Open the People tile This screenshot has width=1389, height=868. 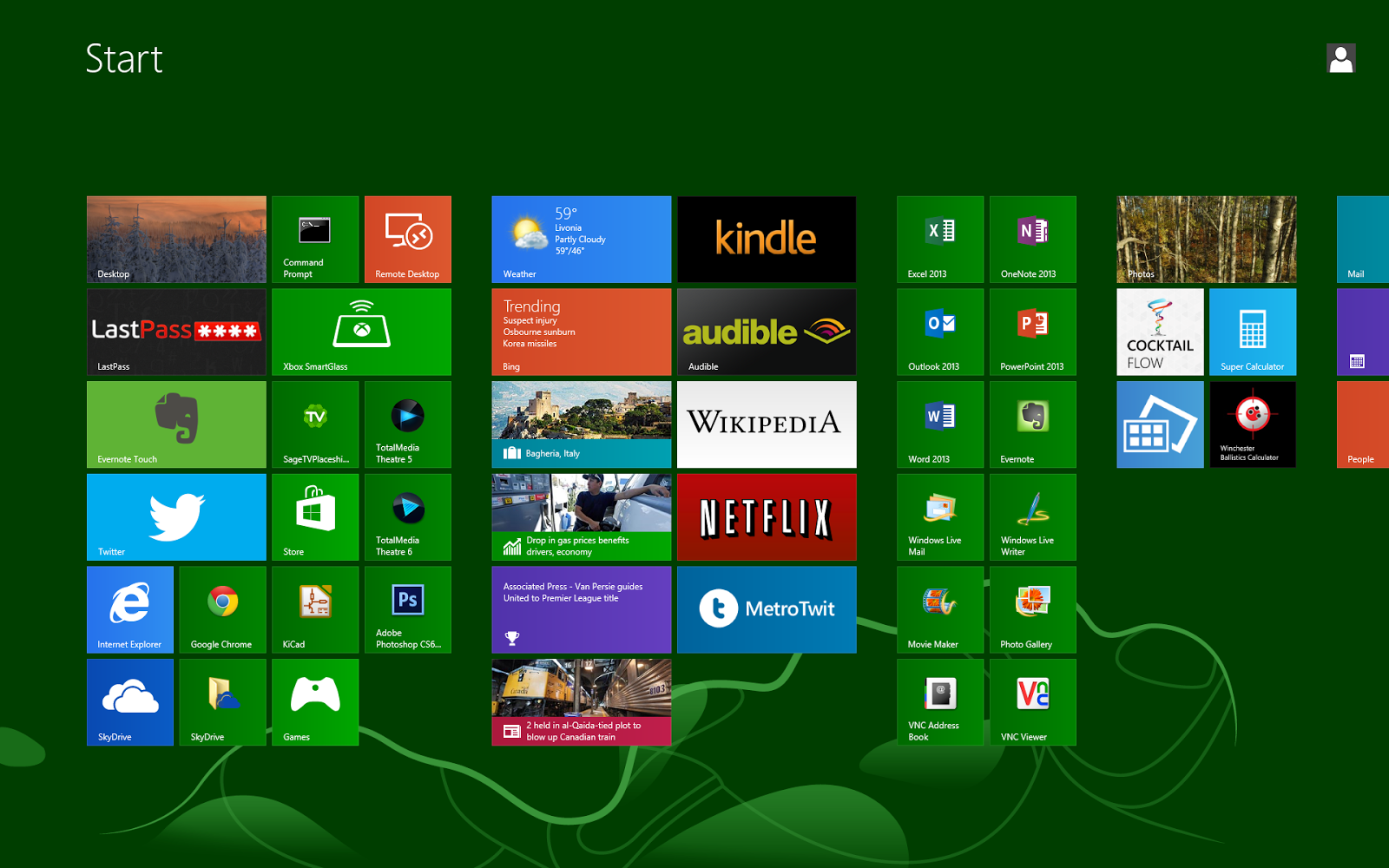[1363, 424]
